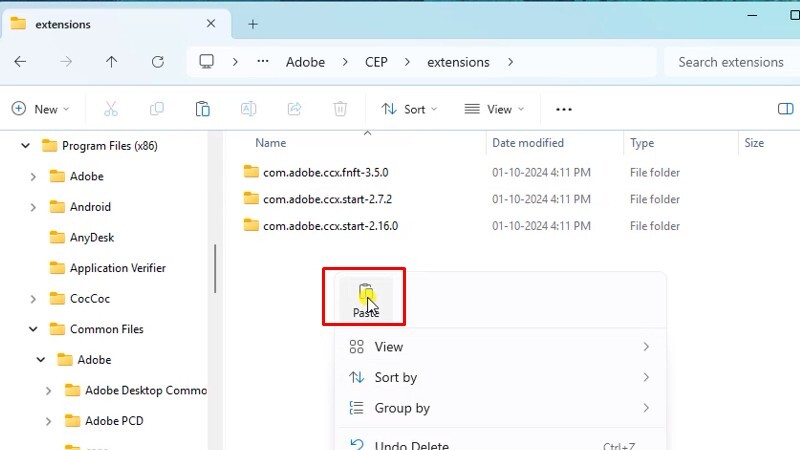Click the Copy icon in the toolbar
Image resolution: width=800 pixels, height=450 pixels.
(157, 109)
